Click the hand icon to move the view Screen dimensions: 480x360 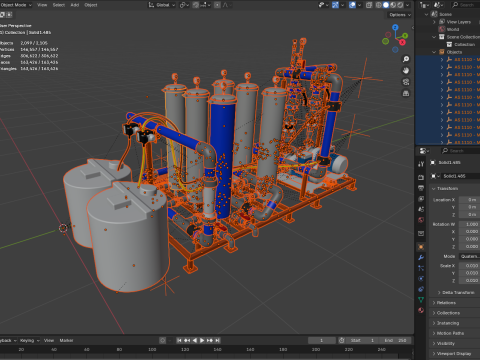coord(406,71)
